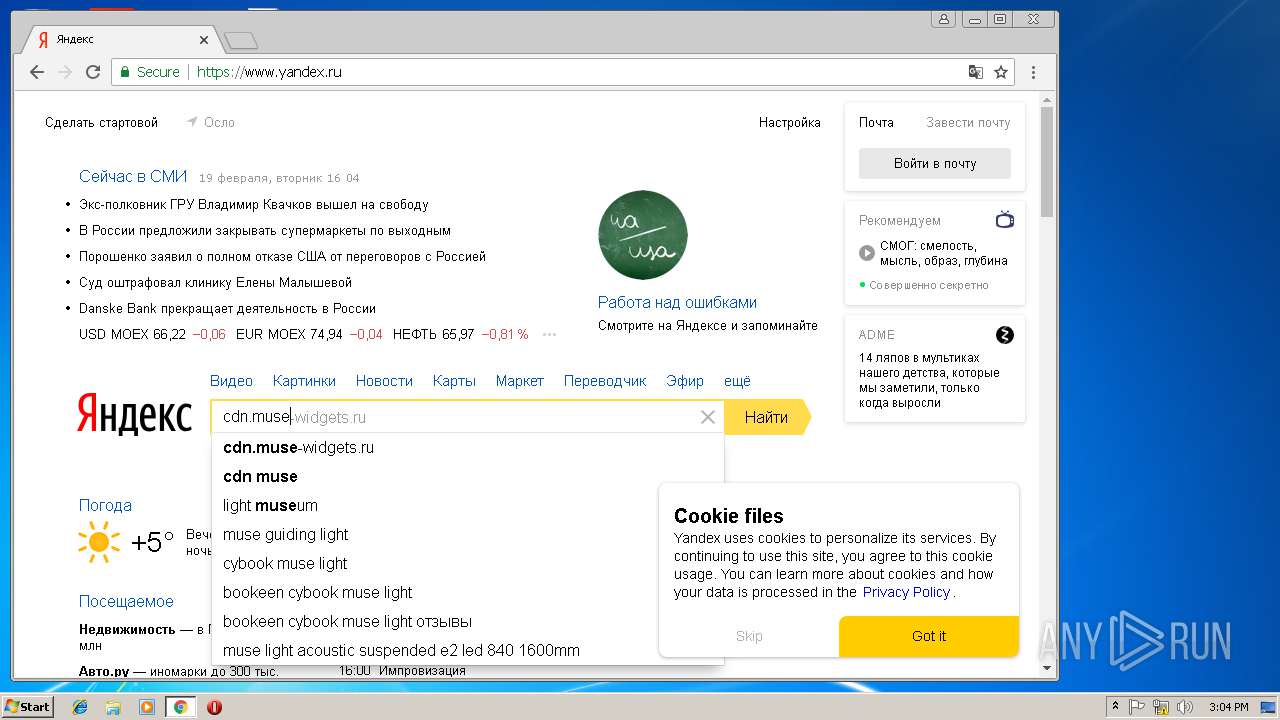Open media player from taskbar
The width and height of the screenshot is (1280, 720).
click(147, 707)
